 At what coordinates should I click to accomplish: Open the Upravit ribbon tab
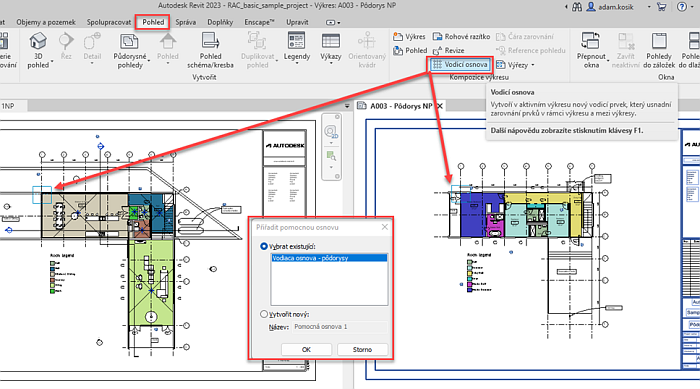click(x=297, y=22)
